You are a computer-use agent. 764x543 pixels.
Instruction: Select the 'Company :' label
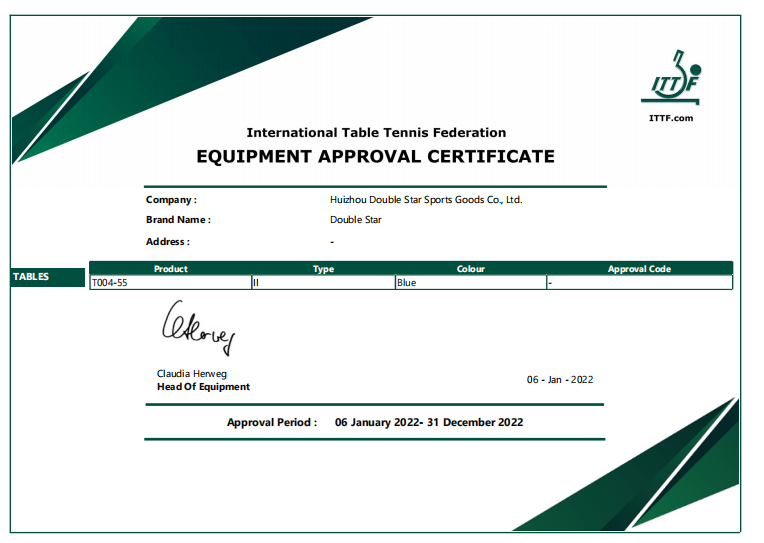pyautogui.click(x=171, y=200)
